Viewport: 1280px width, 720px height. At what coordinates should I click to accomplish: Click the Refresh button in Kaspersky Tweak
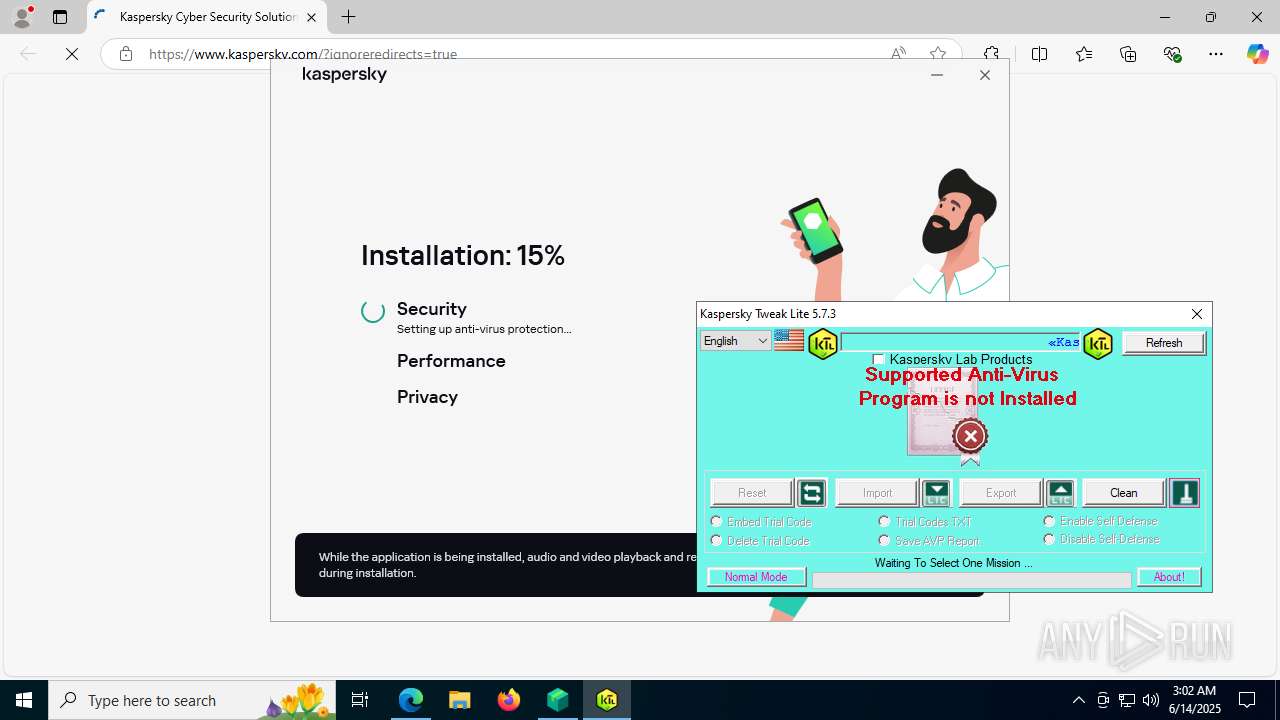pyautogui.click(x=1163, y=343)
